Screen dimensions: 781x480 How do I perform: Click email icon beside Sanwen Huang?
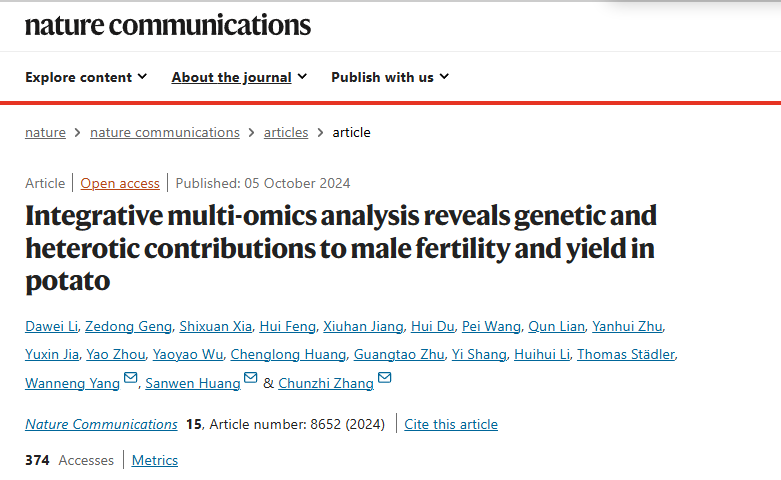251,378
